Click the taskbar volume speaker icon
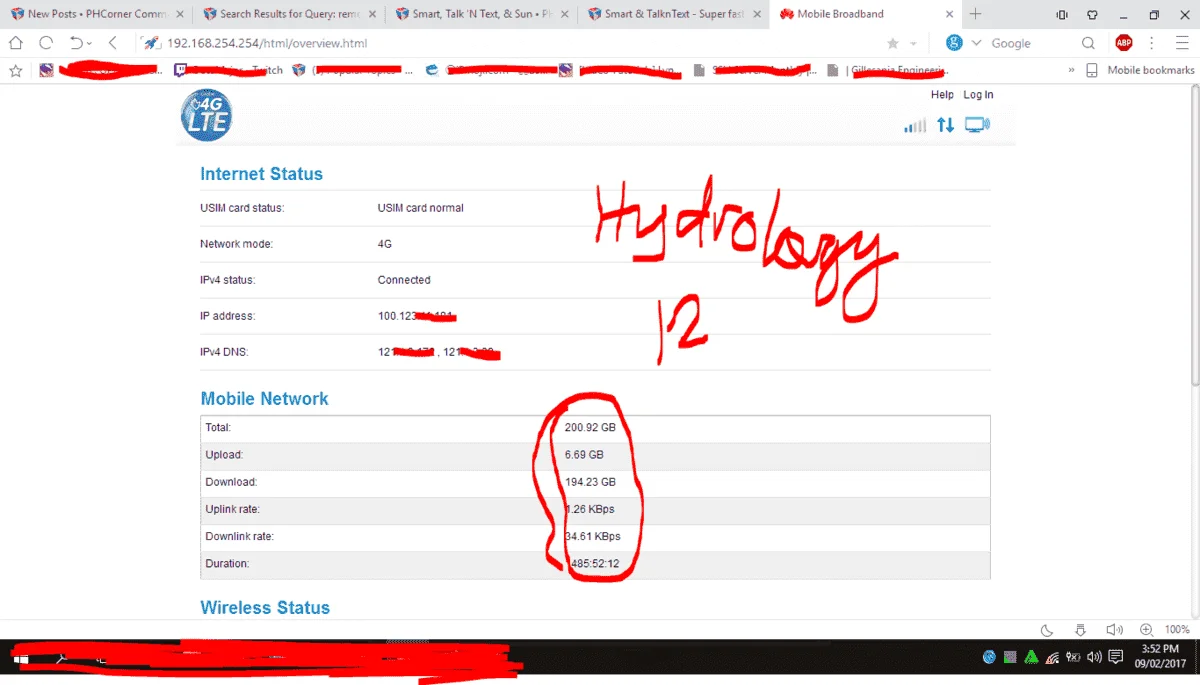 1093,658
